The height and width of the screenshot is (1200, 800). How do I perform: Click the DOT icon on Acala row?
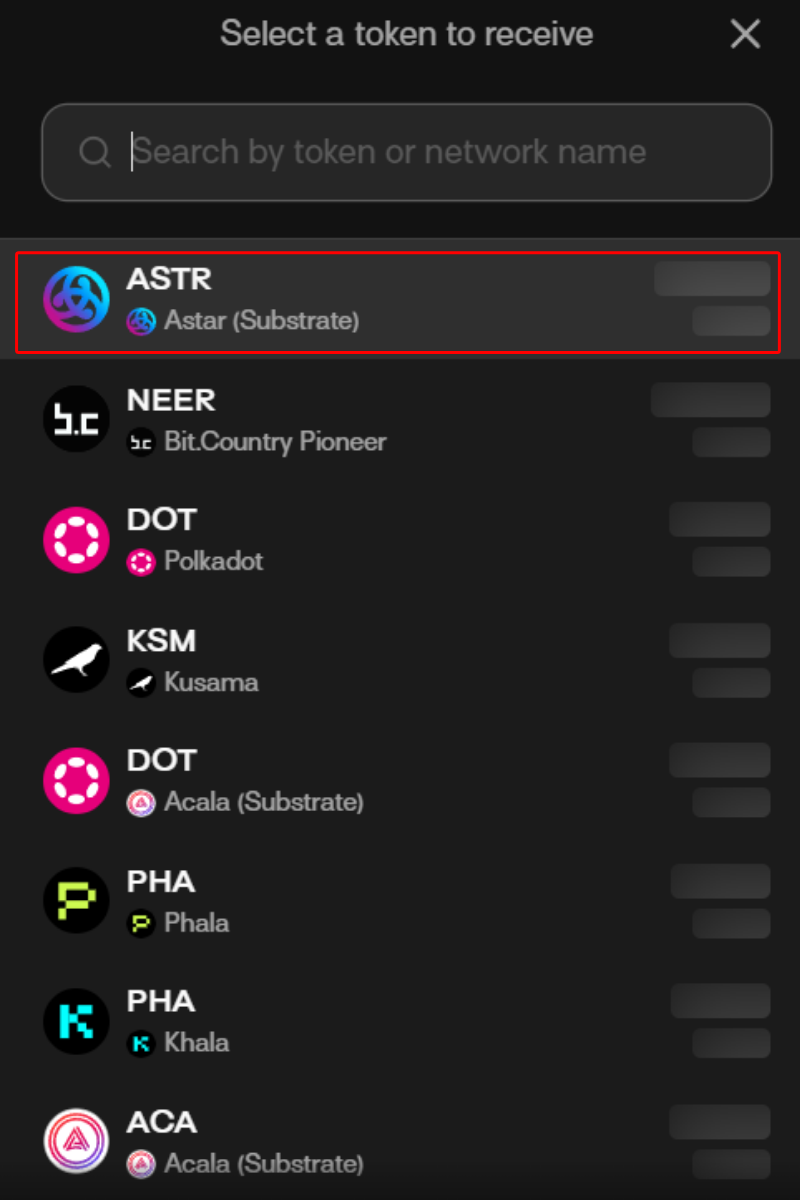pyautogui.click(x=76, y=780)
